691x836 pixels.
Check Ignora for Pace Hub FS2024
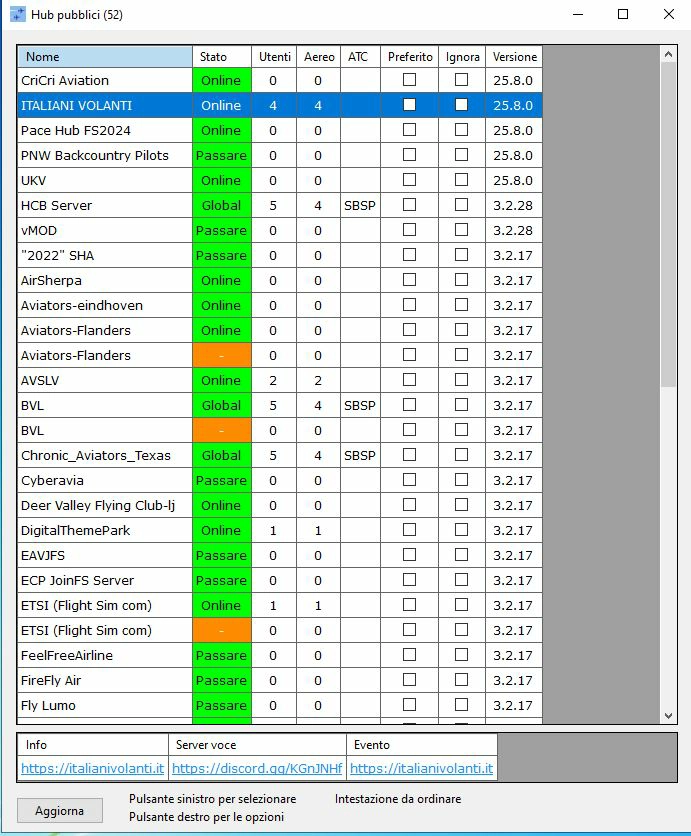point(461,130)
